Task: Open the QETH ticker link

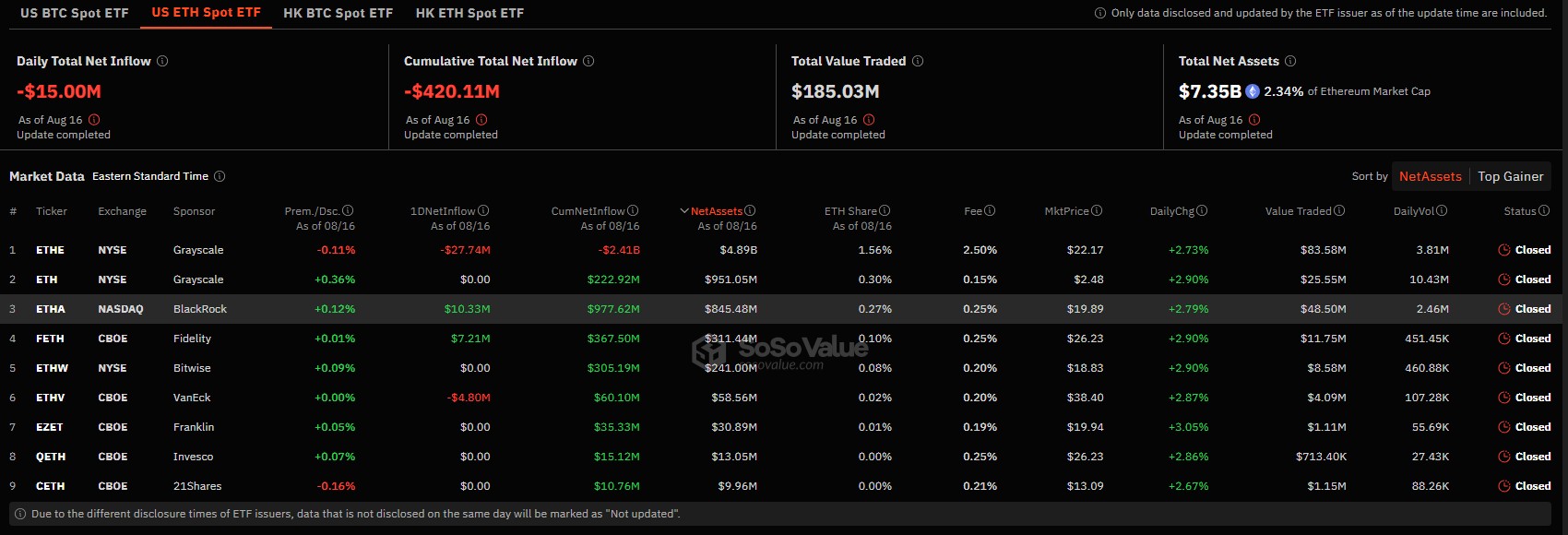Action: [x=51, y=457]
